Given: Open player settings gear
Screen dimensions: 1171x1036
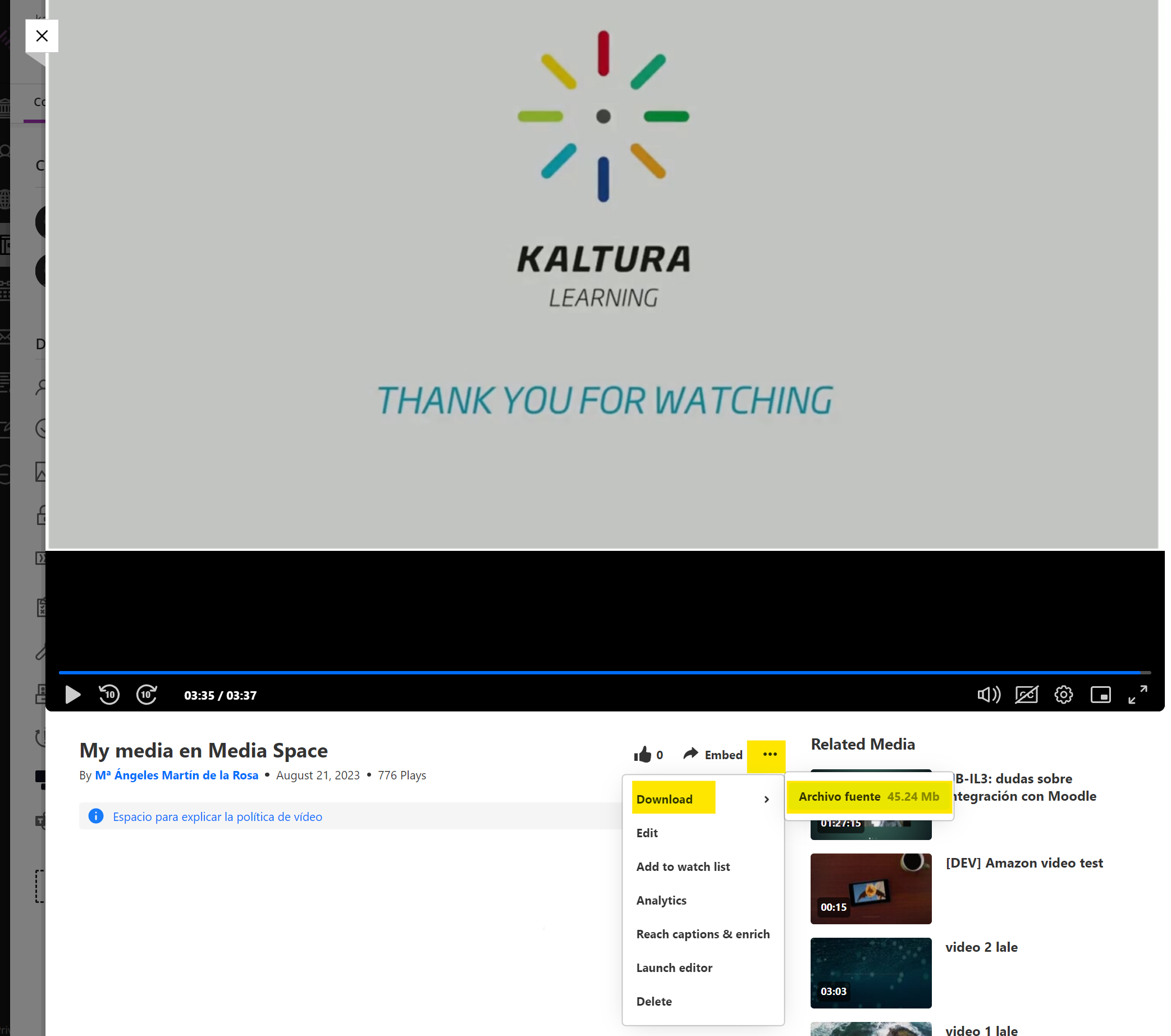Looking at the screenshot, I should [1063, 695].
